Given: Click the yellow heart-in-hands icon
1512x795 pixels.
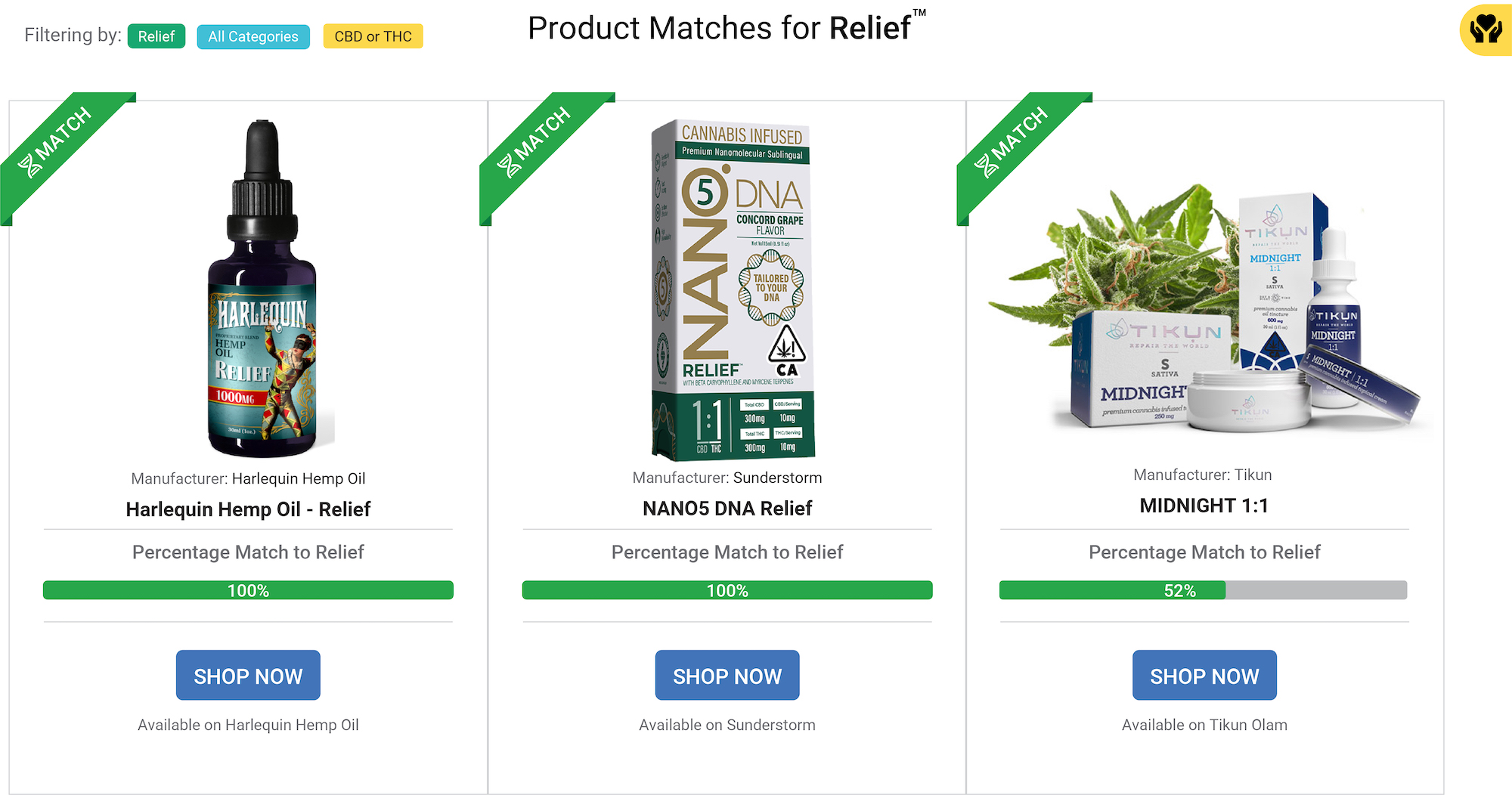Looking at the screenshot, I should (1486, 30).
